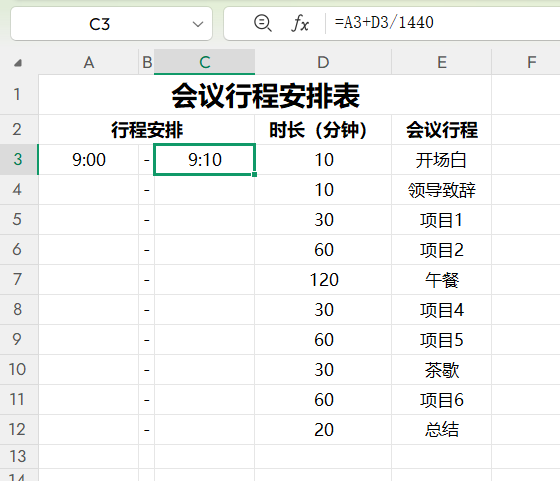Select empty cell C4 for end time
560x481 pixels.
coord(205,190)
